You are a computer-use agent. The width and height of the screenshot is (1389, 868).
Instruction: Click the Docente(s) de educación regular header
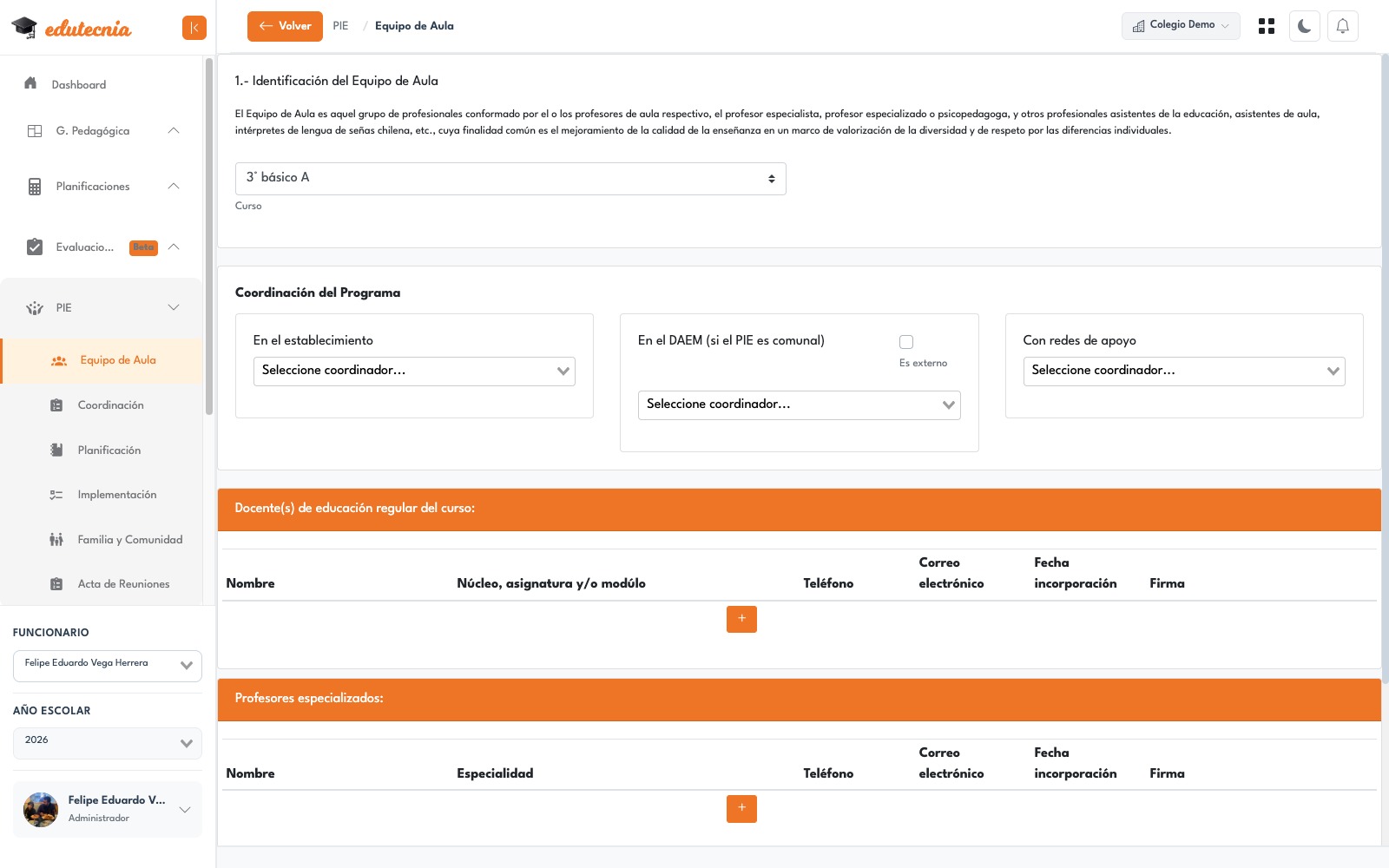coord(799,509)
